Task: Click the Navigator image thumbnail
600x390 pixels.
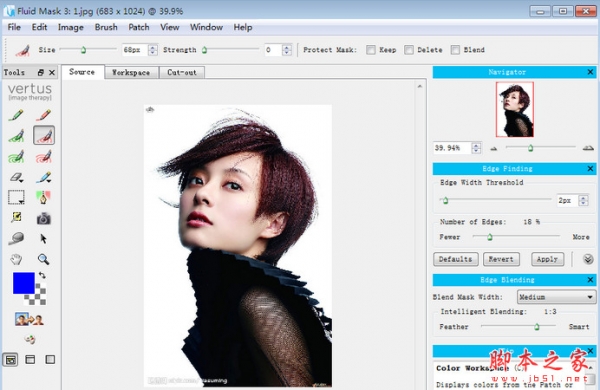Action: tap(515, 109)
